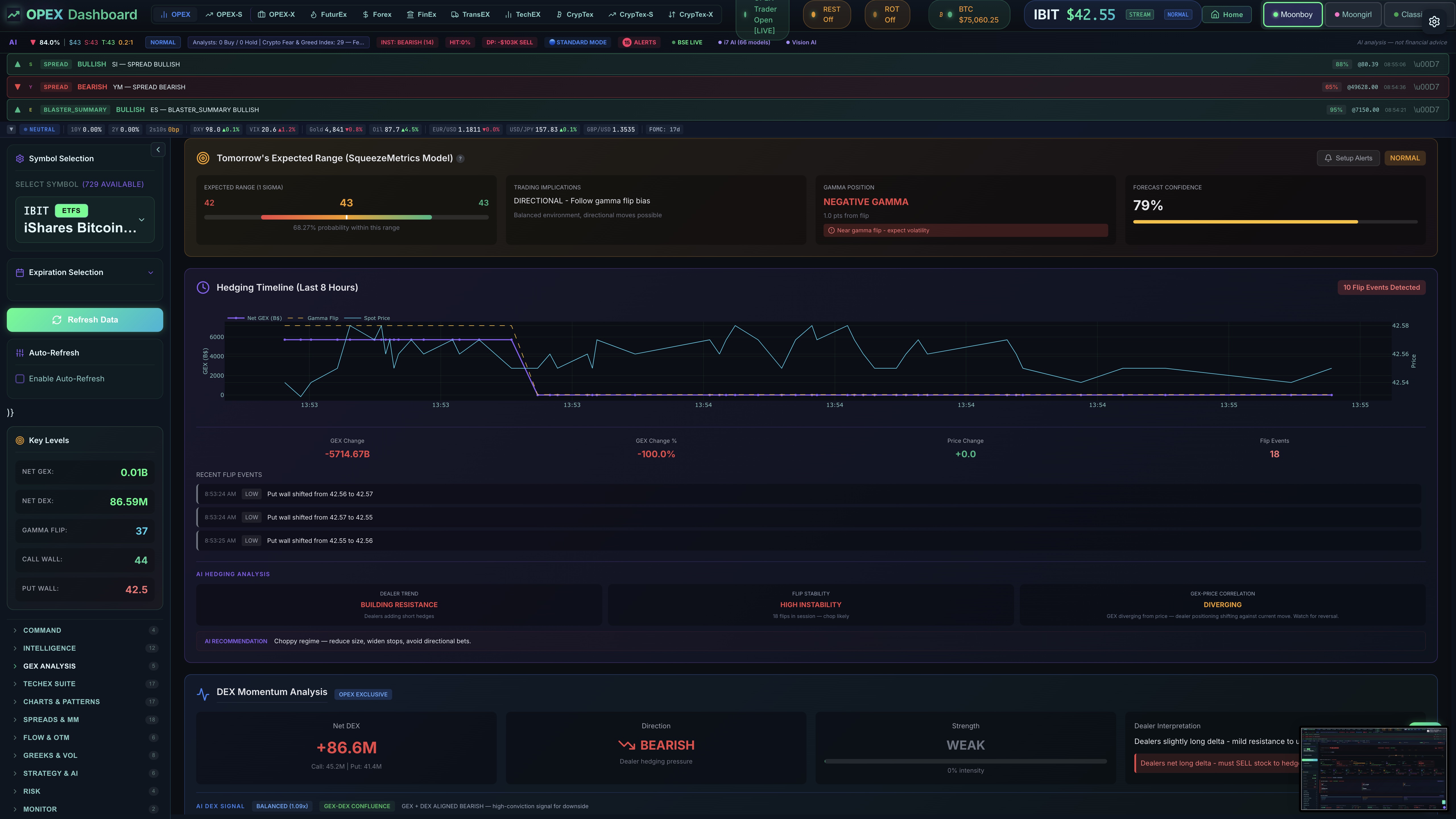Image resolution: width=1456 pixels, height=819 pixels.
Task: Click the i7 AI (66 models) link
Action: [x=744, y=42]
